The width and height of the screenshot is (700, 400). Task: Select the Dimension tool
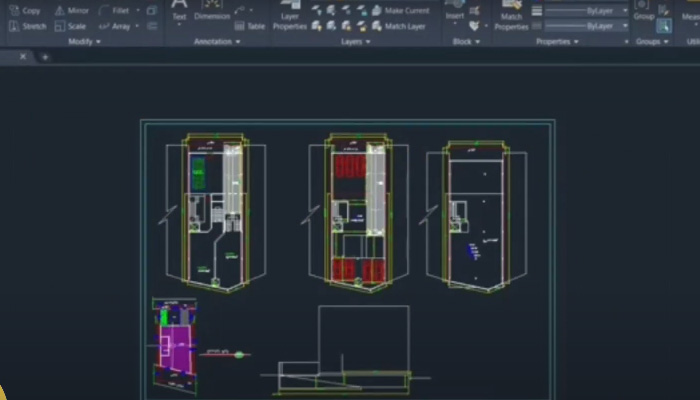point(211,14)
